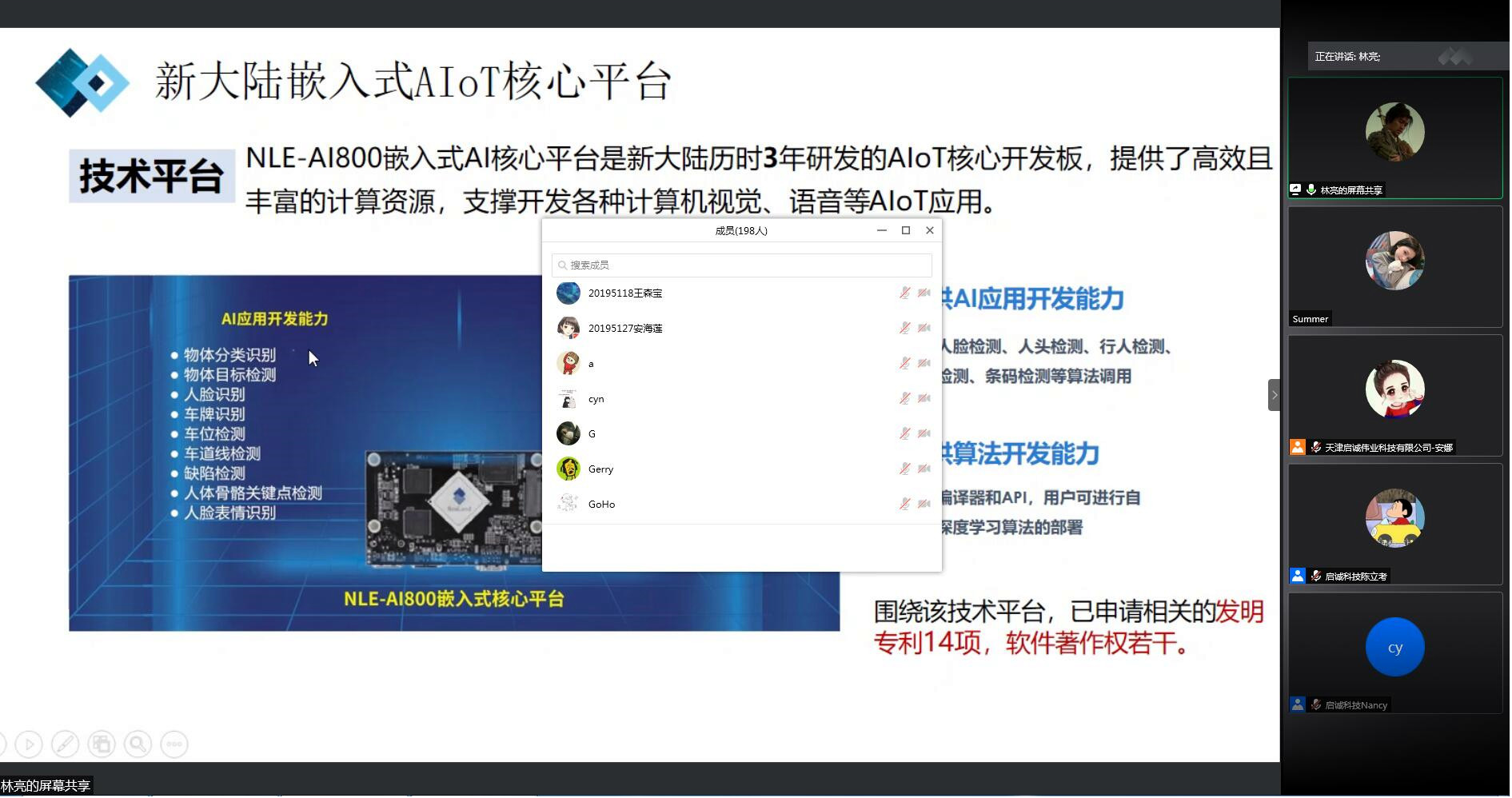This screenshot has width=1512, height=798.
Task: Collapse the participant video sidebar with the arrow
Action: 1275,395
